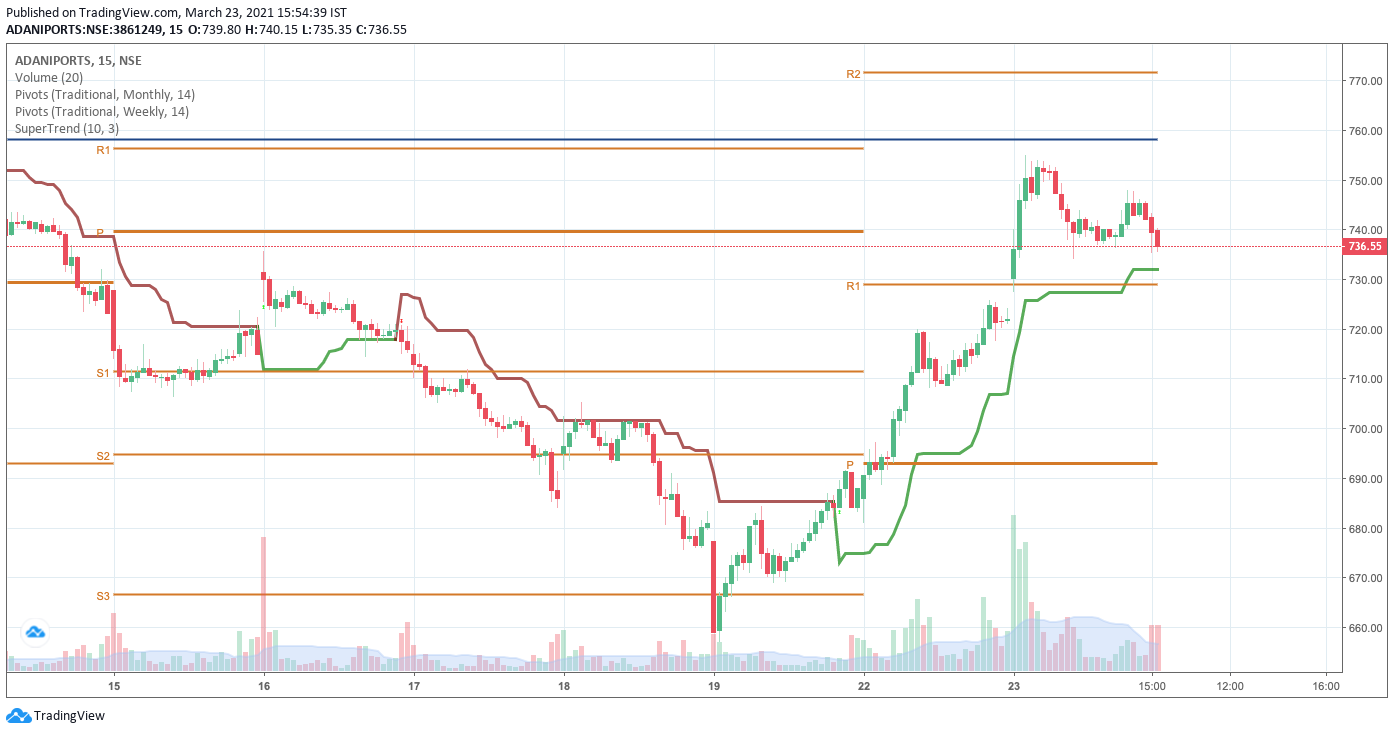The height and width of the screenshot is (734, 1394).
Task: Click the P pivot label near 693
Action: pos(850,465)
